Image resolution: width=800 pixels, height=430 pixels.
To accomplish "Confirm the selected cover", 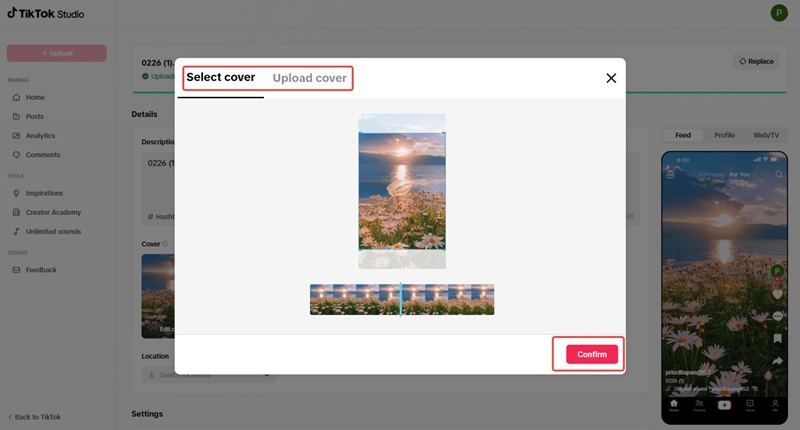I will point(592,354).
